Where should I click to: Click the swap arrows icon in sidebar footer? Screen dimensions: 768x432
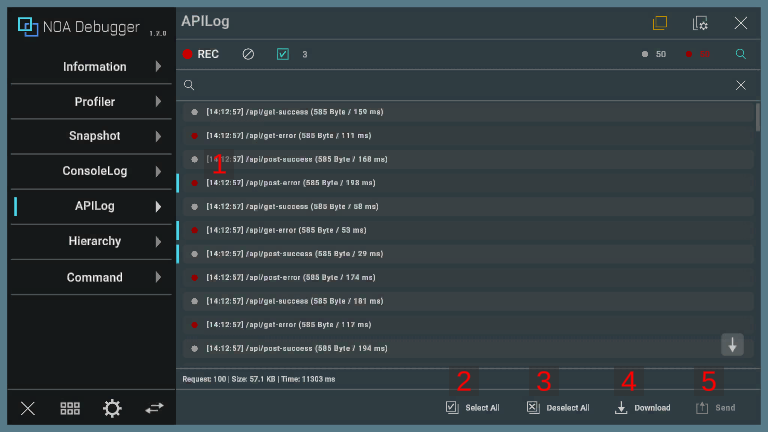(x=154, y=408)
